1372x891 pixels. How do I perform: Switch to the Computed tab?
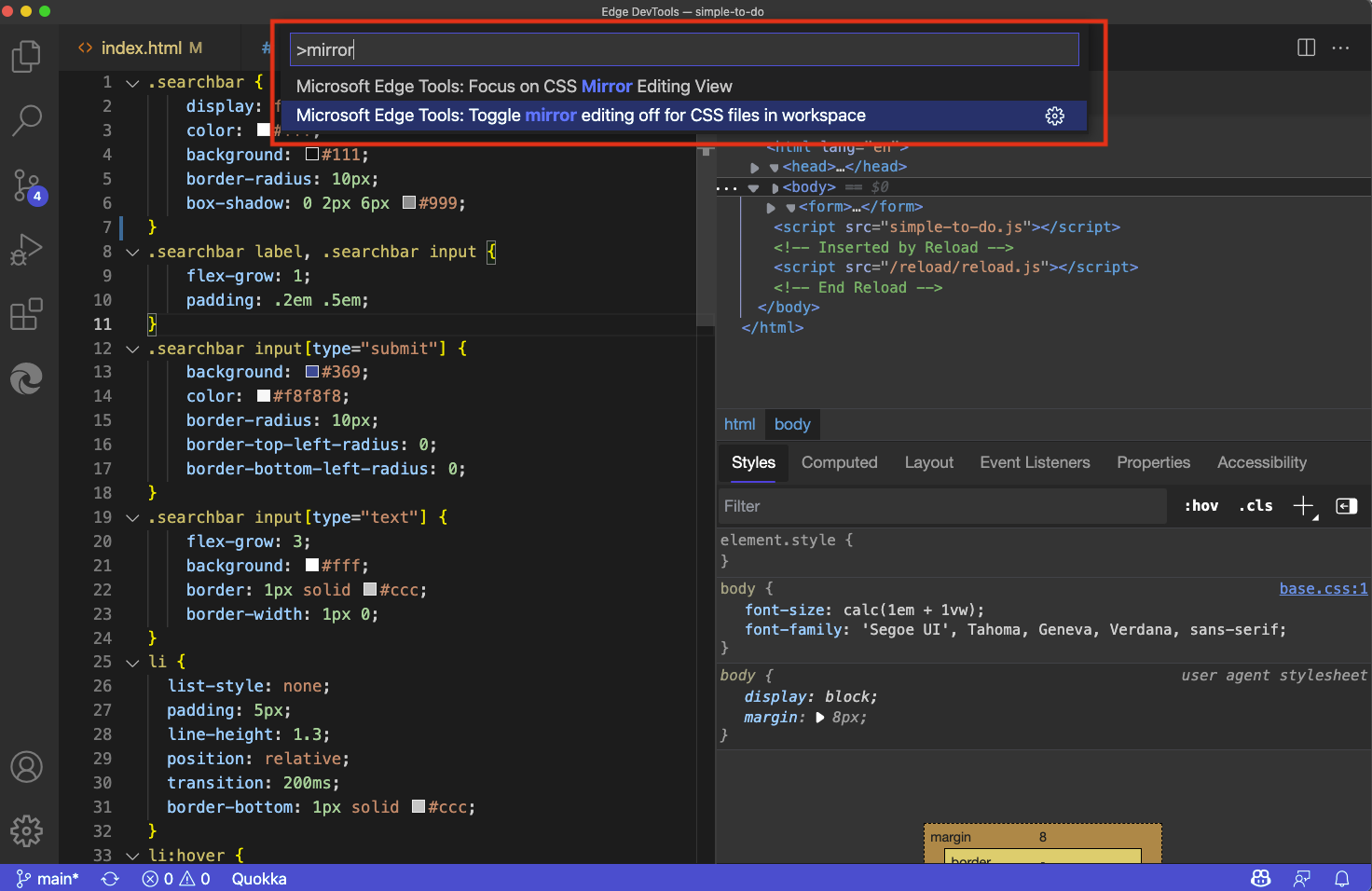(839, 462)
